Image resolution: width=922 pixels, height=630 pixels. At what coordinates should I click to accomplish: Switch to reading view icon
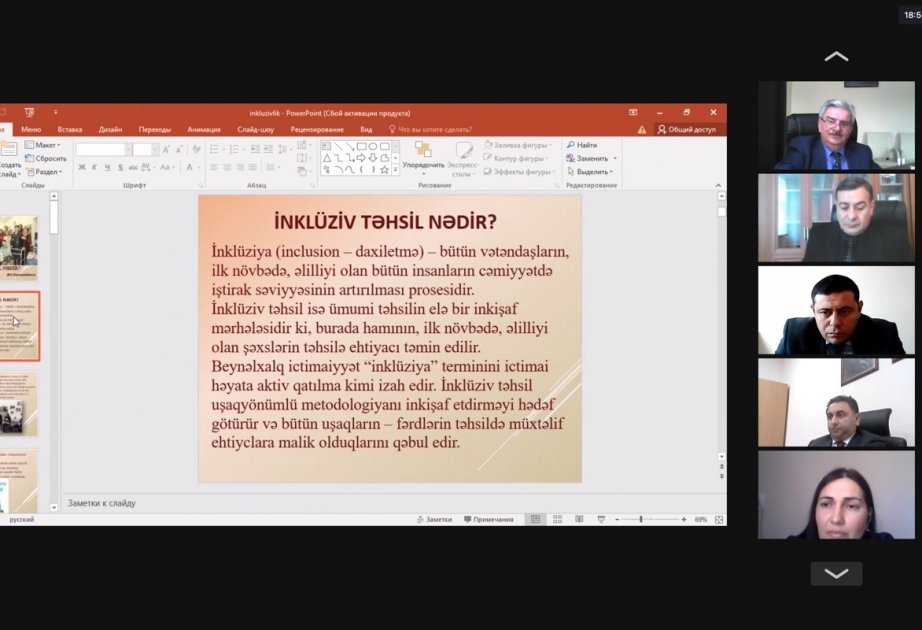click(579, 519)
